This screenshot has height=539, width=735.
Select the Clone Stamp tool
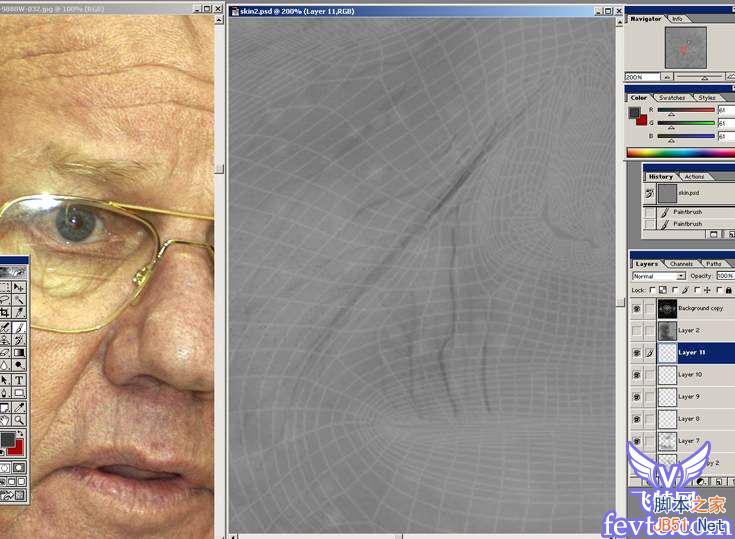point(4,340)
